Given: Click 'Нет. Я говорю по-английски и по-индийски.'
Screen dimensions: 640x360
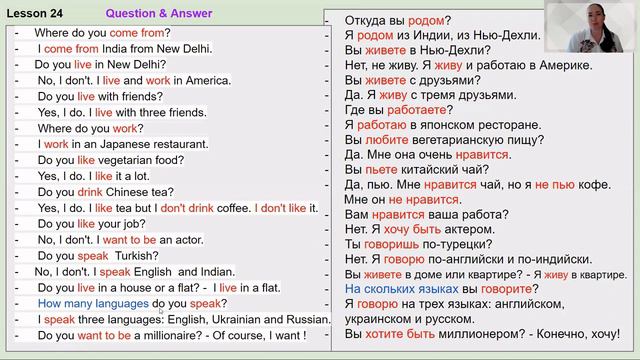Looking at the screenshot, I should coord(468,259).
